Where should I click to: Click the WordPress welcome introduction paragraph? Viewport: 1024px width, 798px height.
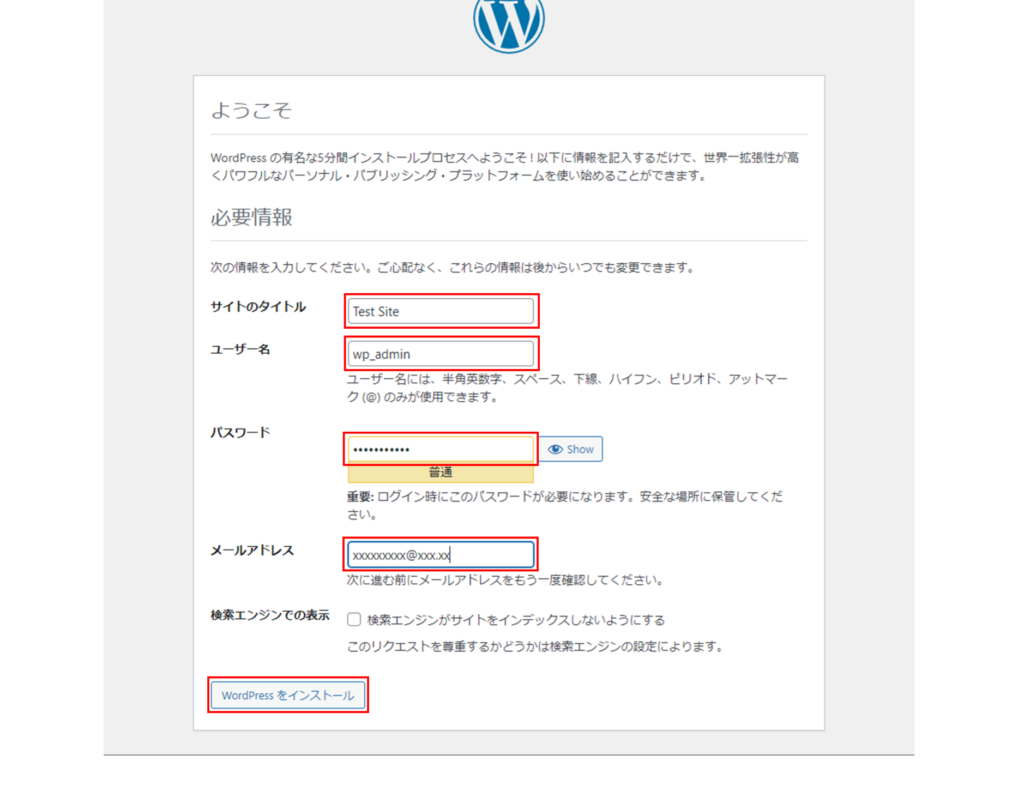[508, 167]
